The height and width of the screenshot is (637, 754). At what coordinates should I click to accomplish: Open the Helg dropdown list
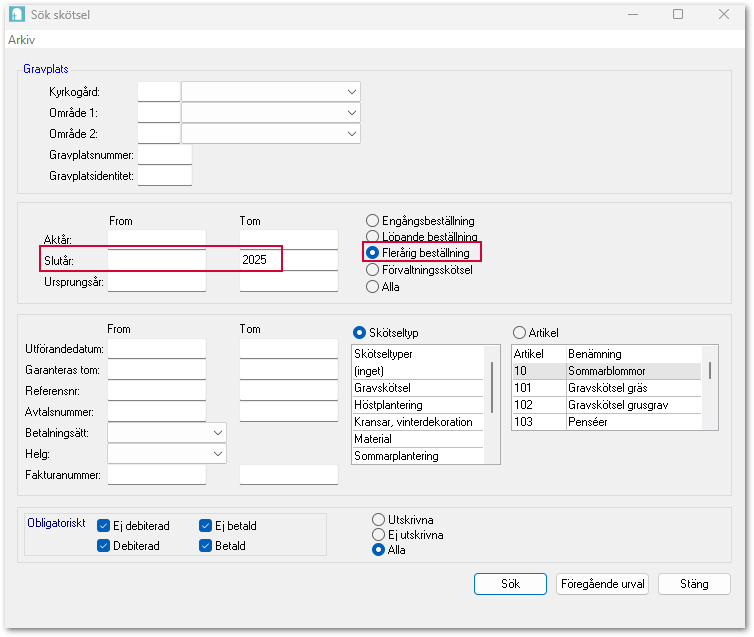[x=218, y=453]
